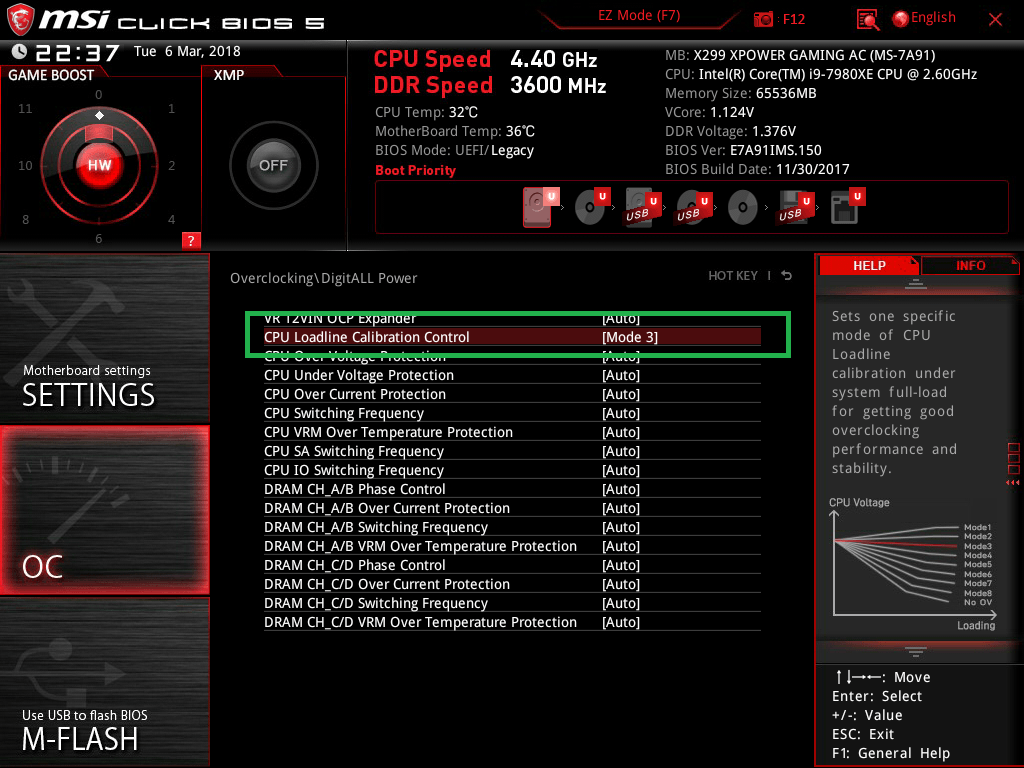Switch to EZ Mode (F7)
The image size is (1024, 768).
(641, 16)
